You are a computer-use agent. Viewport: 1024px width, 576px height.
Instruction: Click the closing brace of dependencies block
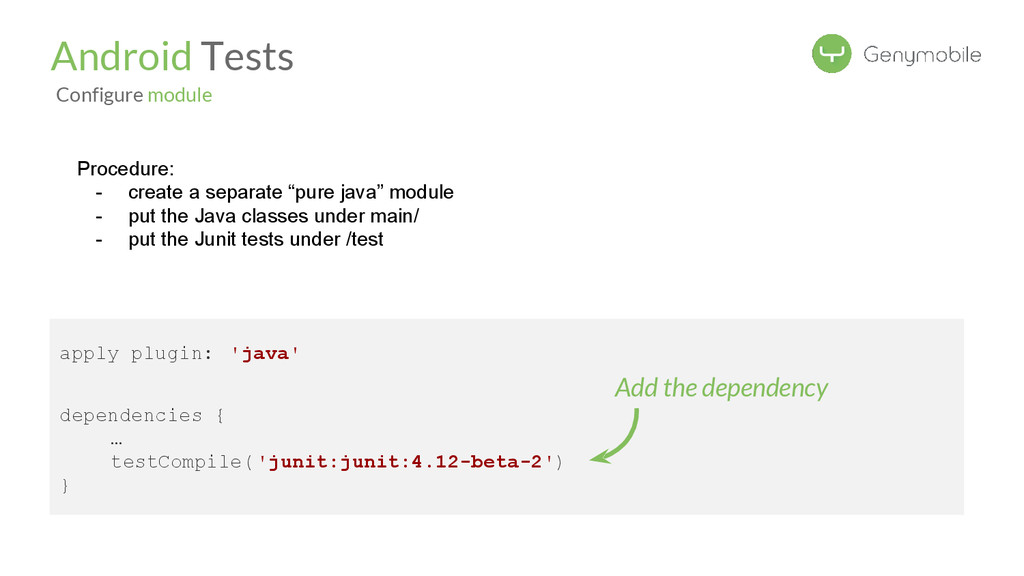coord(65,485)
